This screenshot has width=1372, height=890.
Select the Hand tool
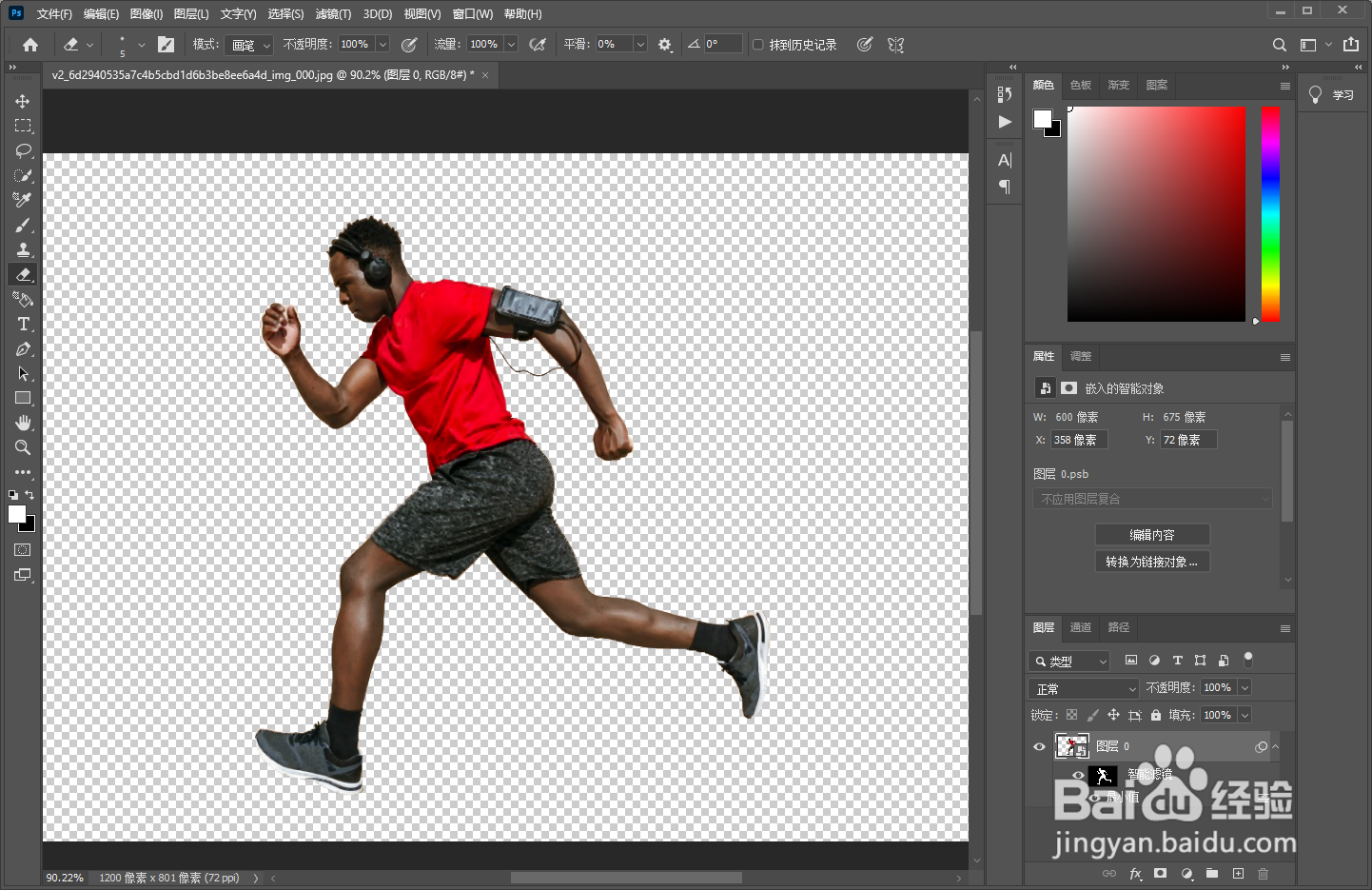pos(23,423)
